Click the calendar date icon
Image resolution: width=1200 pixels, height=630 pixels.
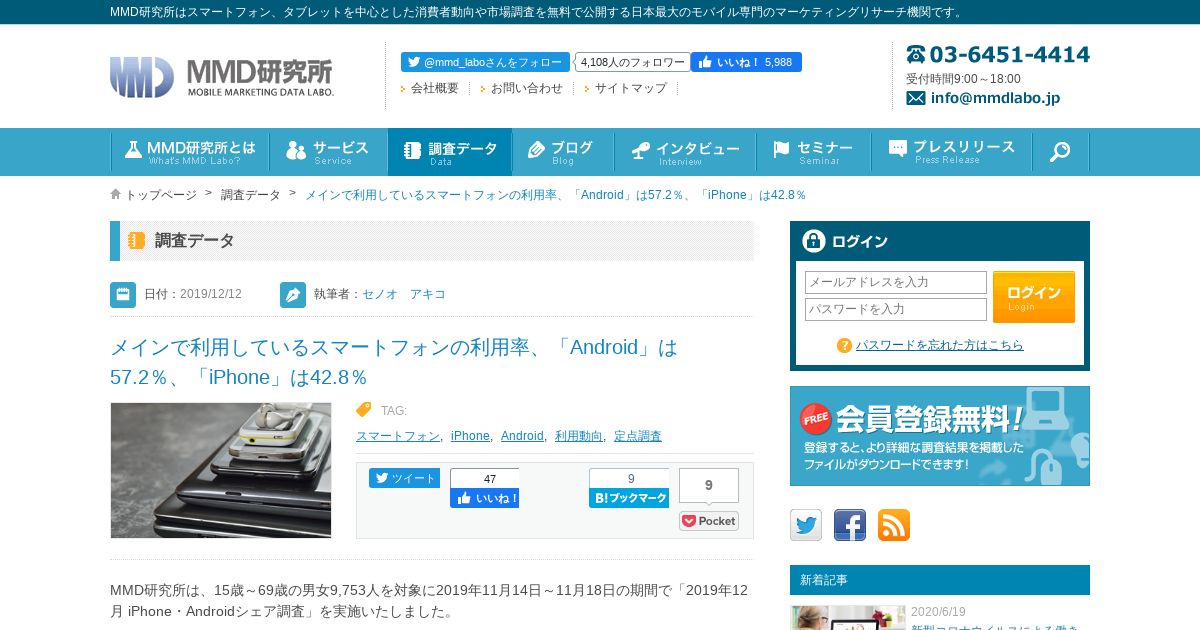coord(123,294)
